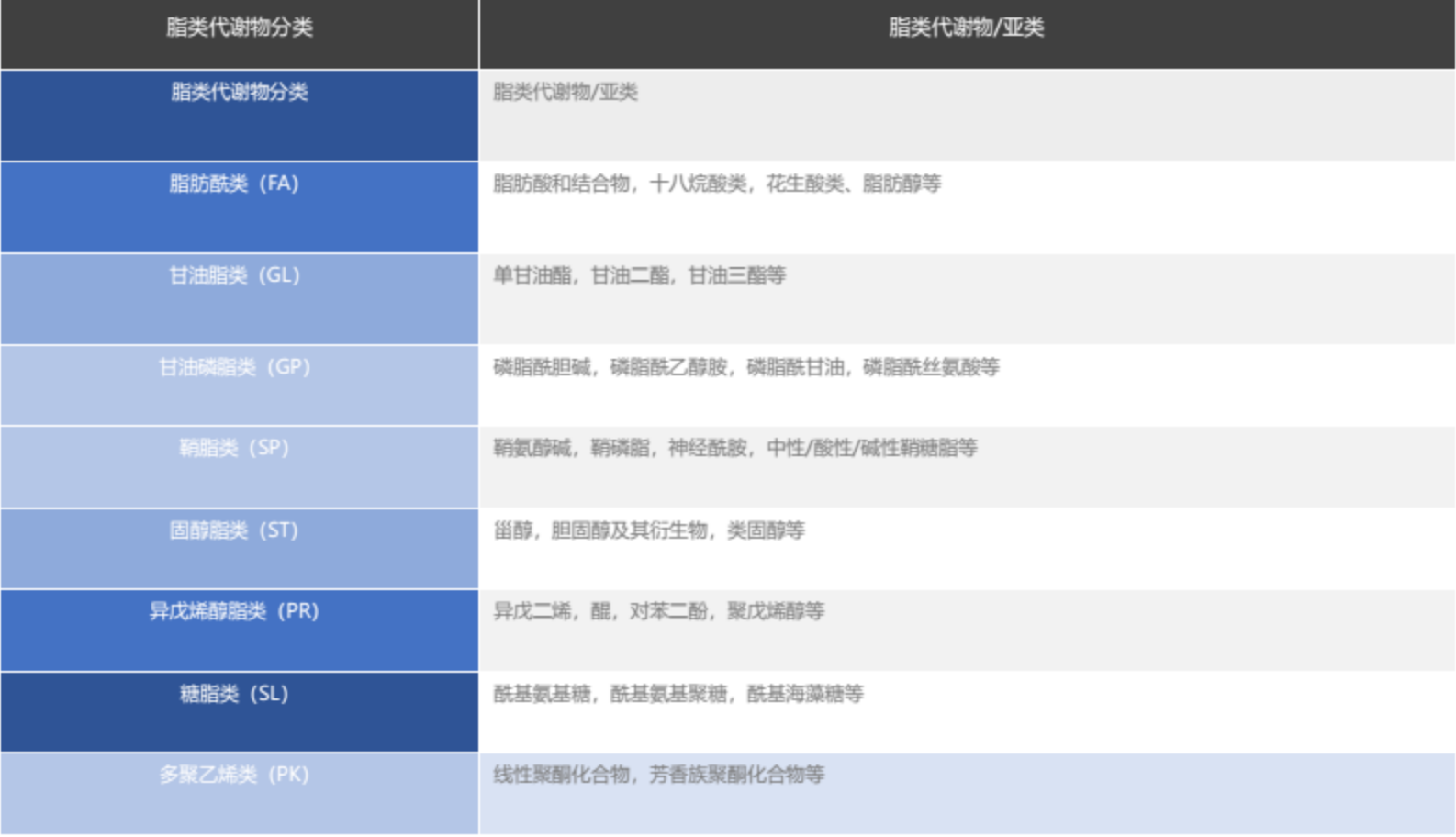Click the 固醇脂类 (ST) category cell

point(234,530)
